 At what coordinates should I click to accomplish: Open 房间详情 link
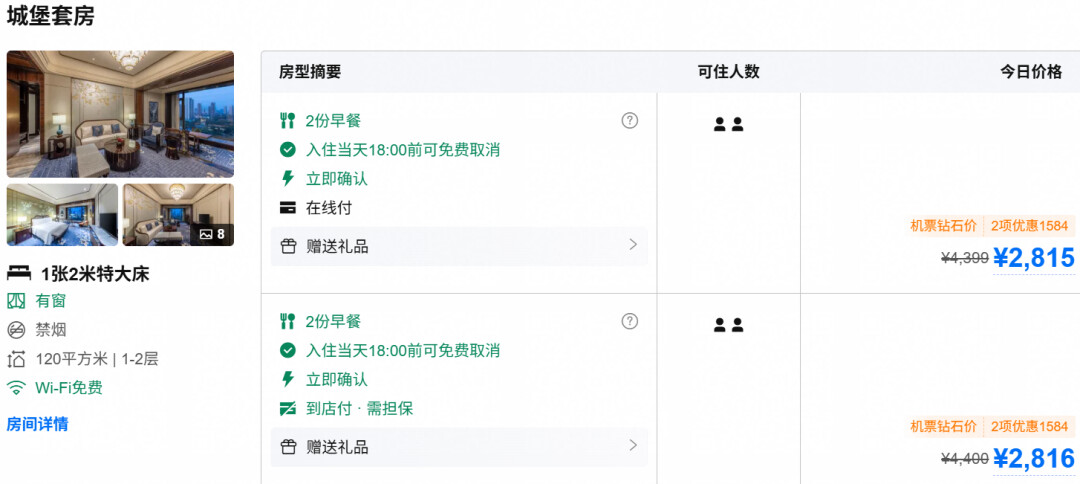[x=37, y=424]
